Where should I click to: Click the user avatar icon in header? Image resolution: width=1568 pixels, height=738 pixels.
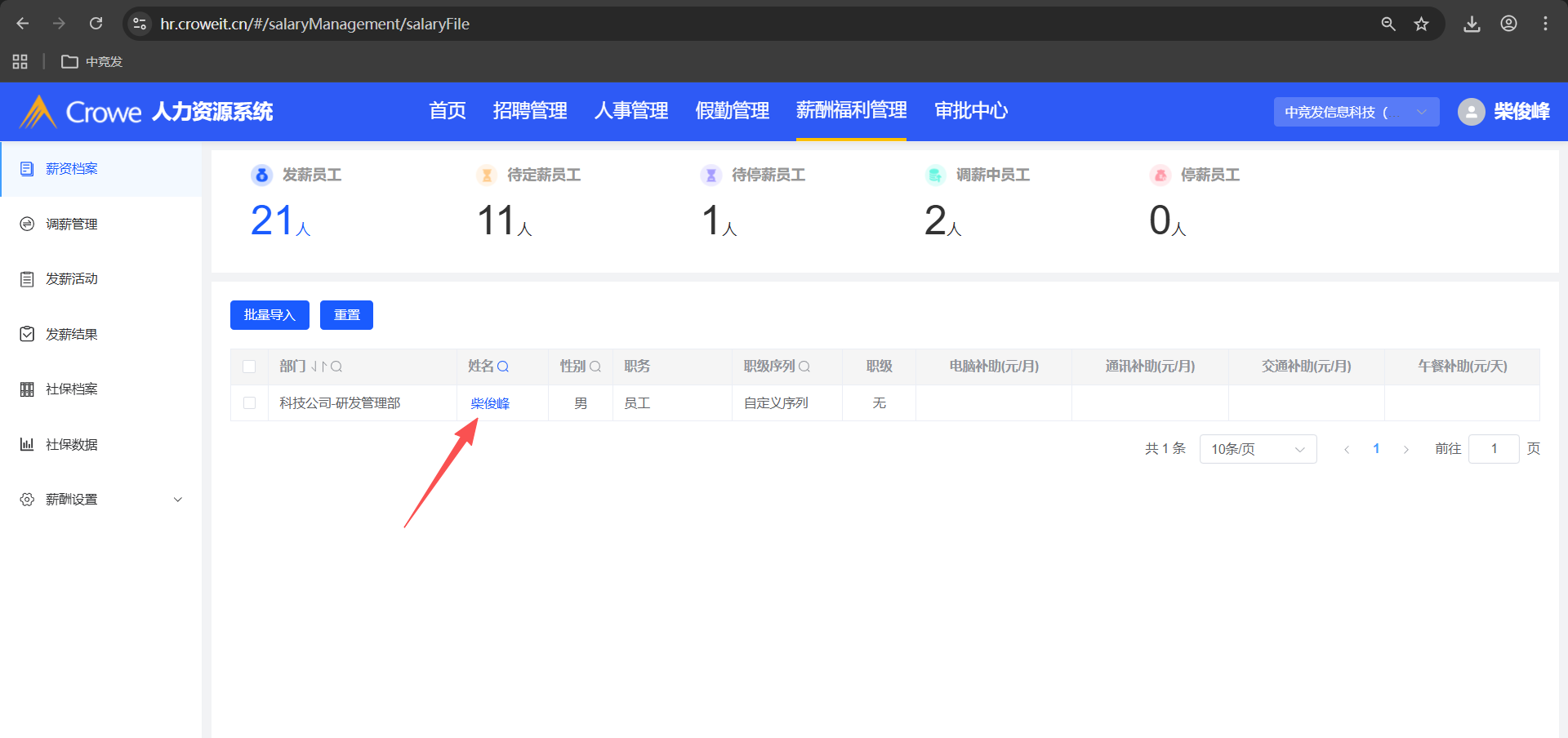click(x=1471, y=112)
